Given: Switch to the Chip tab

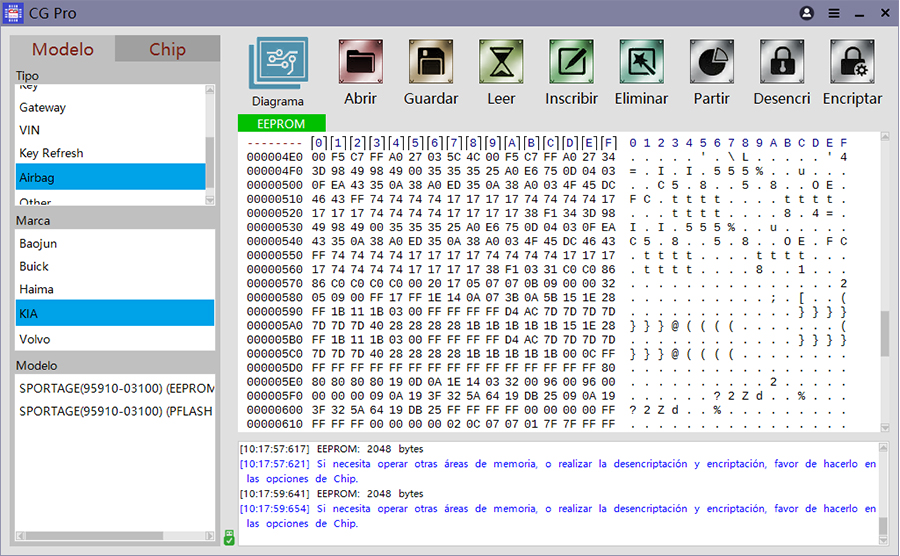Looking at the screenshot, I should coord(167,49).
